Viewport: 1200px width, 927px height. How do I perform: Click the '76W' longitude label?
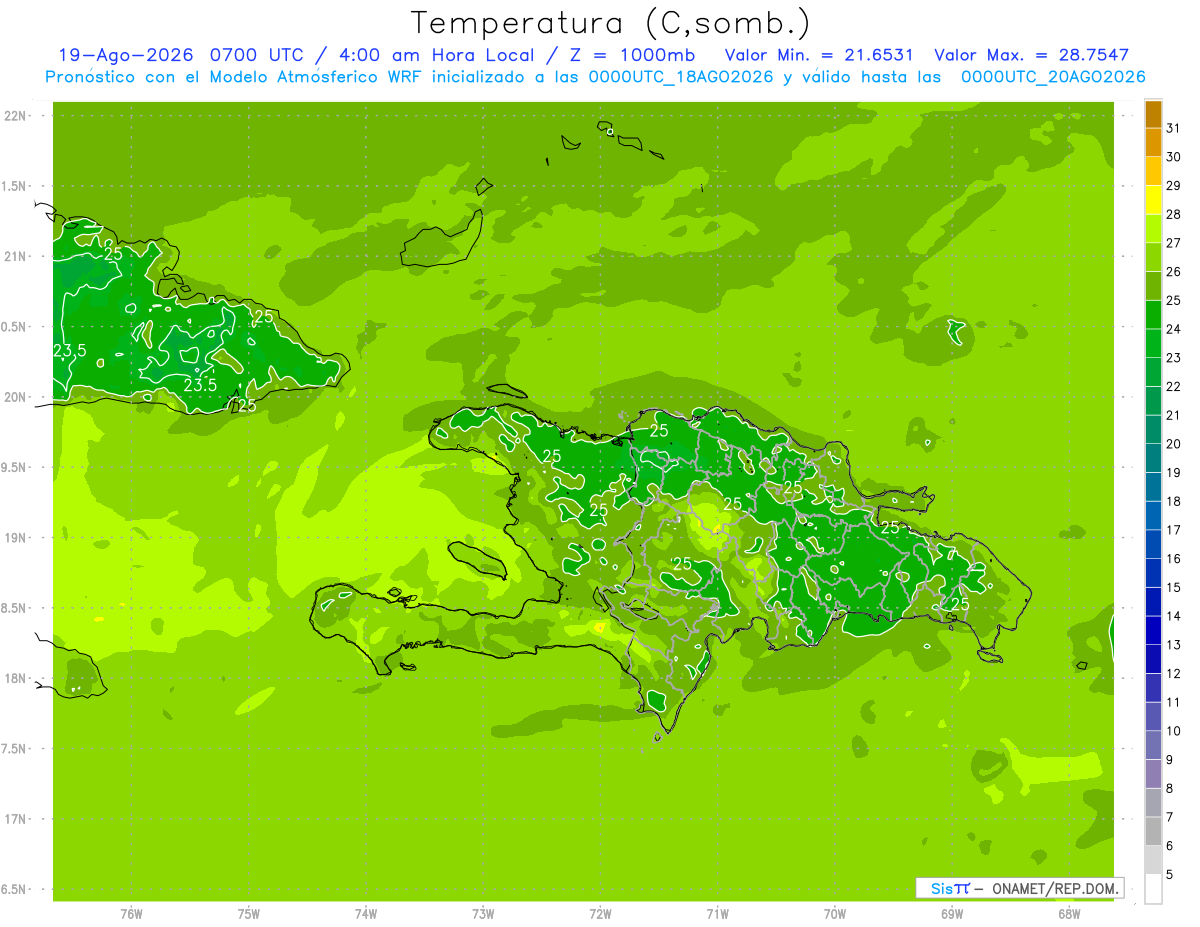tap(131, 914)
